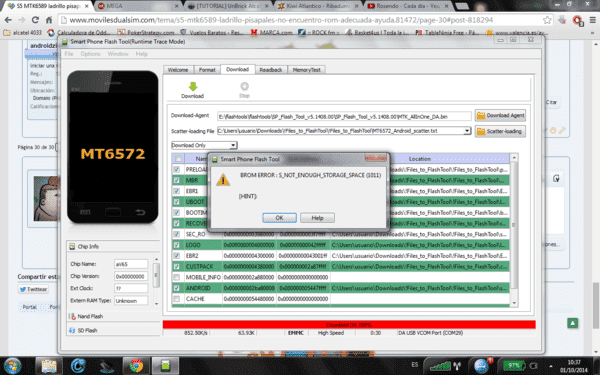Image resolution: width=600 pixels, height=375 pixels.
Task: Uncheck the CUSTPACK partition checkbox
Action: tap(176, 266)
